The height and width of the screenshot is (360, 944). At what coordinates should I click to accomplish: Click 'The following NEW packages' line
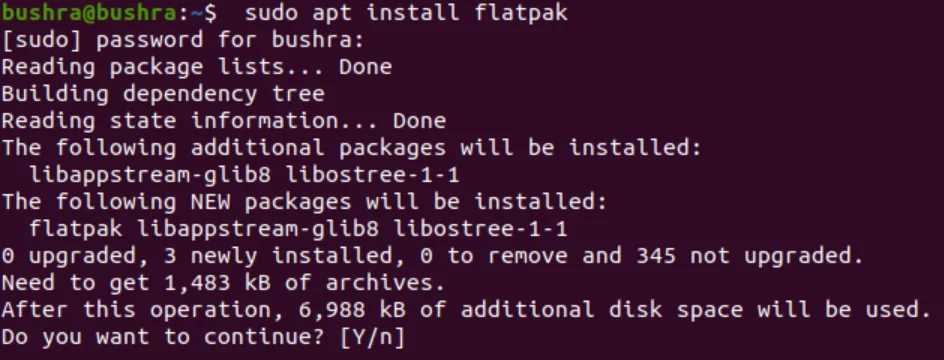click(305, 202)
